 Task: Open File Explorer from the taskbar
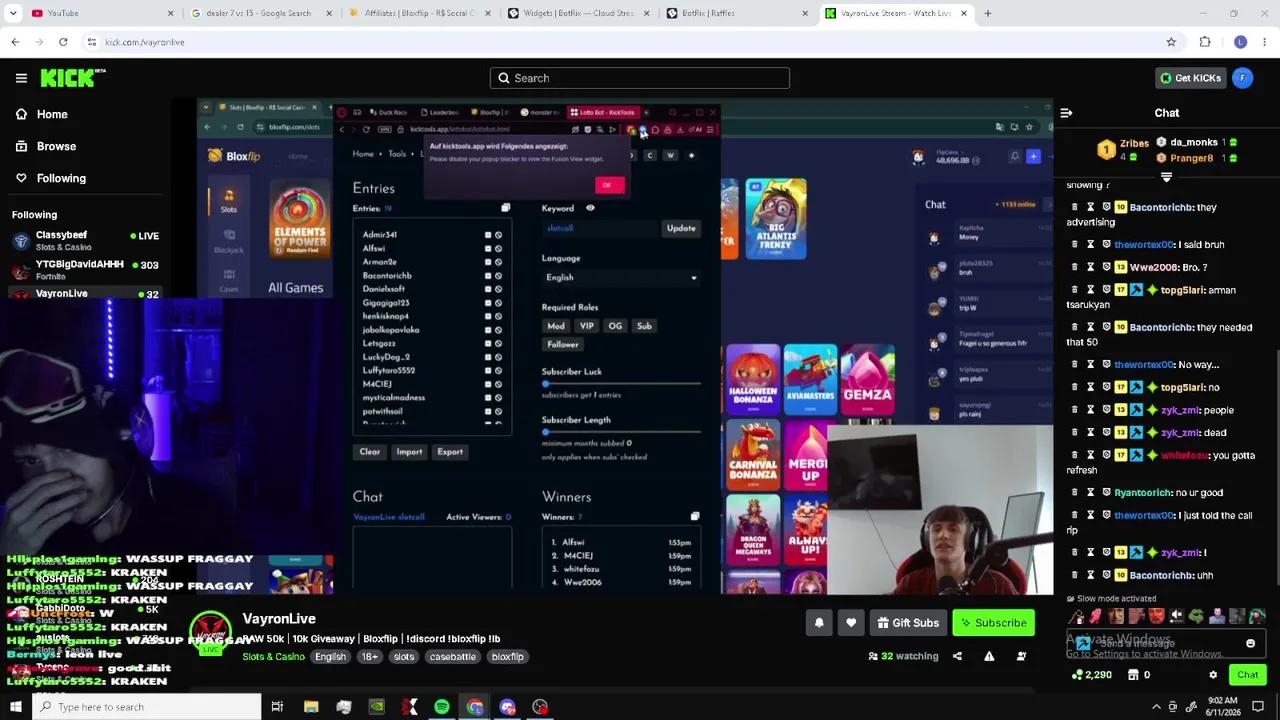[311, 707]
